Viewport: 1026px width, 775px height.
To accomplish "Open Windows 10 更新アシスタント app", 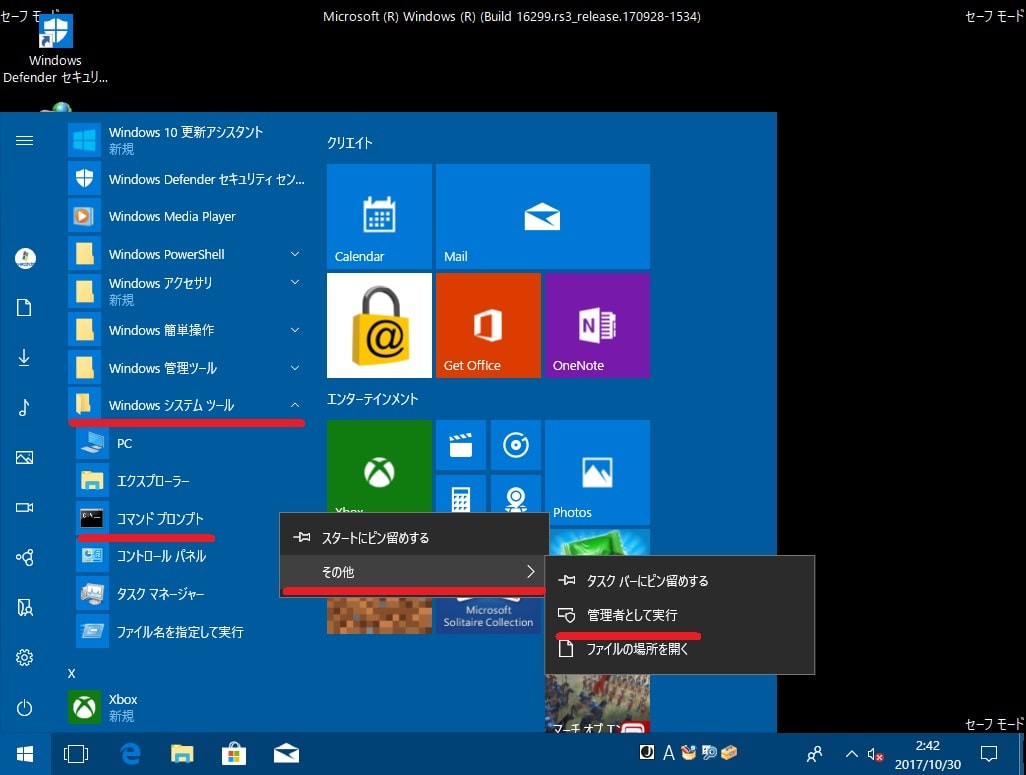I will point(186,140).
